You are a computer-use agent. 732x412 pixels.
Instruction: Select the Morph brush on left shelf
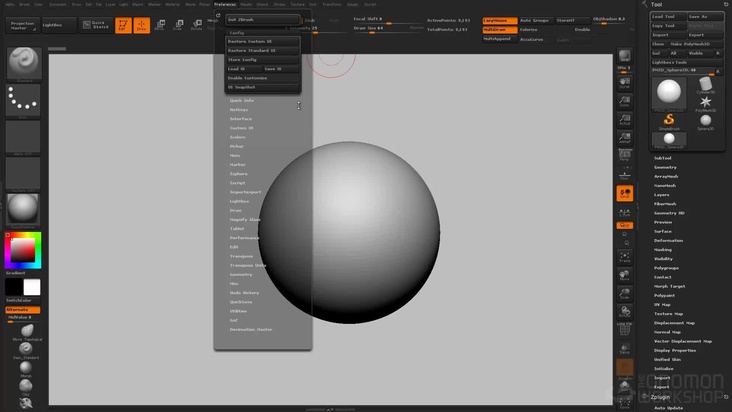point(26,369)
